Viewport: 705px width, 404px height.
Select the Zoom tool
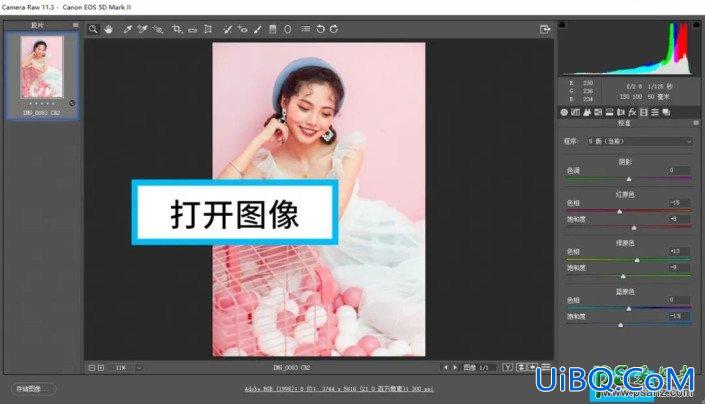(x=93, y=29)
